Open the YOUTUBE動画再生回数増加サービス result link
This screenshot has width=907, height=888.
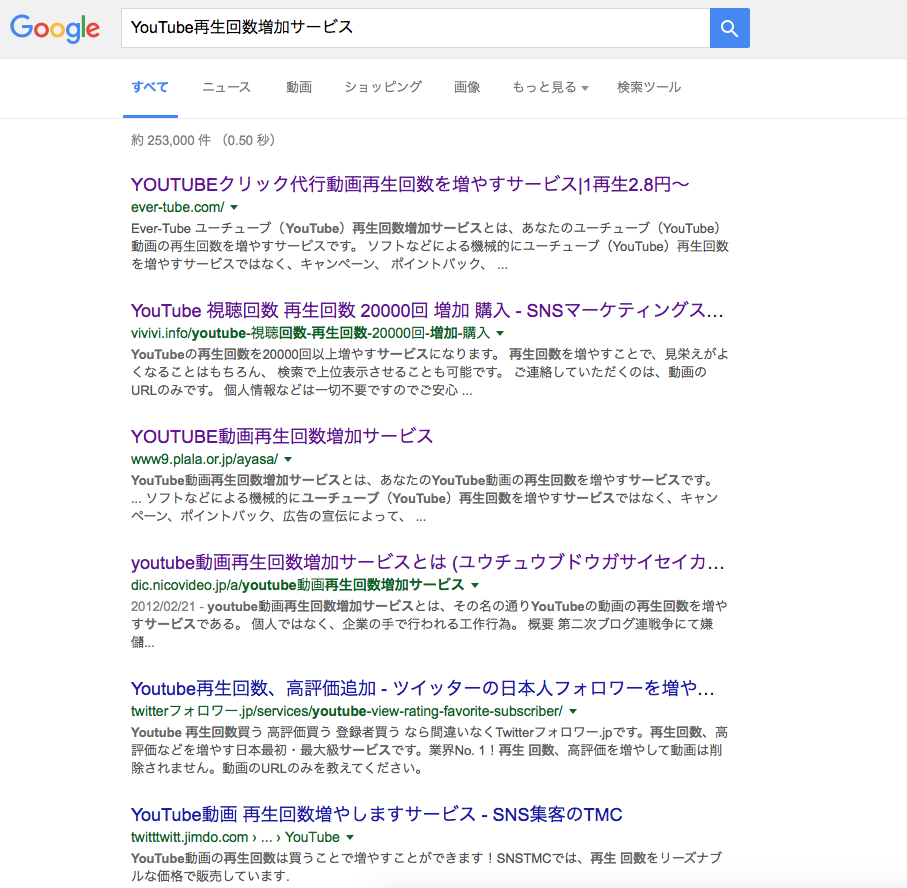[282, 436]
